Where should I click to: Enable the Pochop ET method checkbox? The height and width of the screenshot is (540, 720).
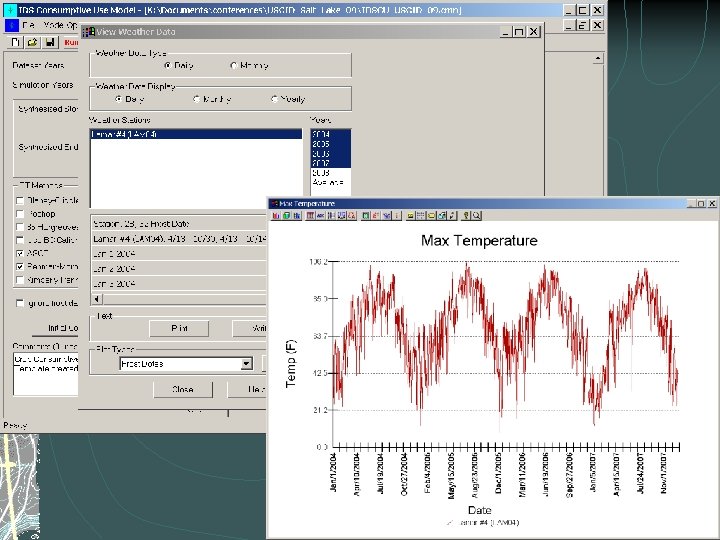tap(20, 214)
